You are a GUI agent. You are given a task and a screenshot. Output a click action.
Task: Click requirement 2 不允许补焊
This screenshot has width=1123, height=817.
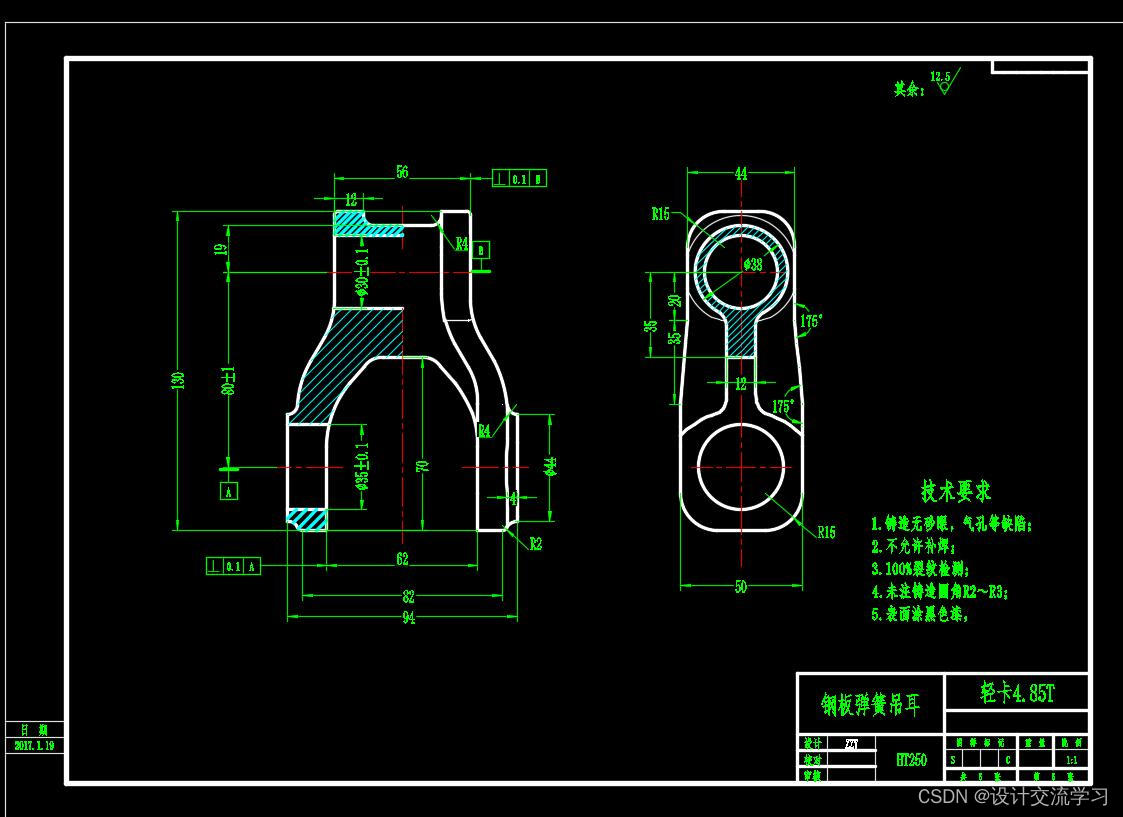[913, 547]
